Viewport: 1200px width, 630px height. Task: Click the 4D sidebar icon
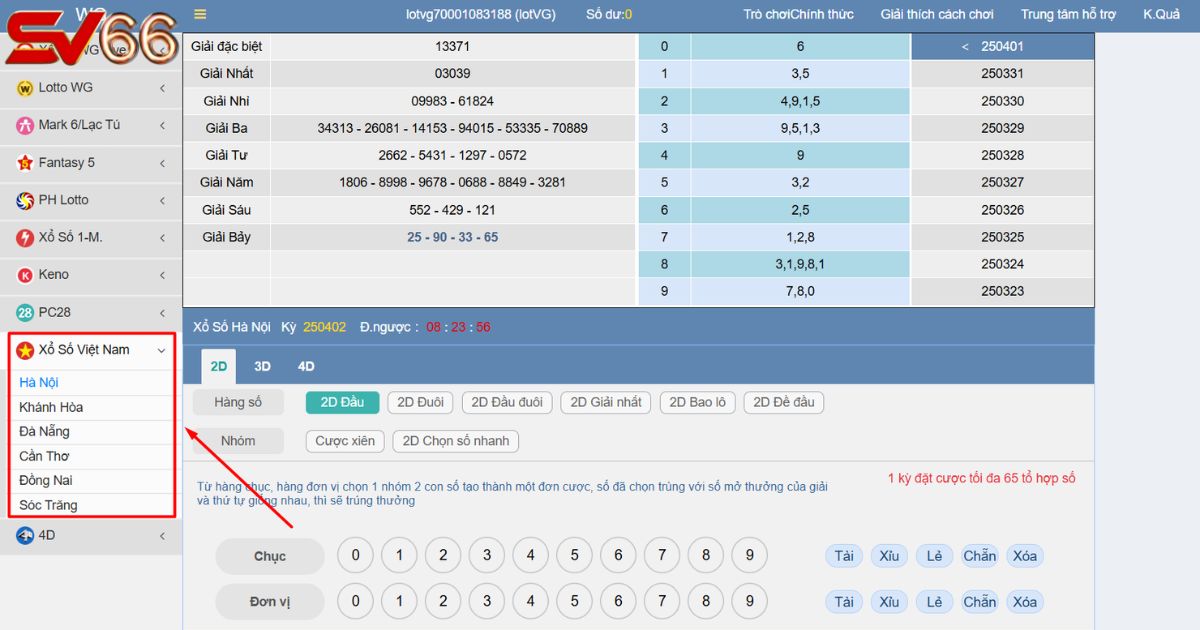tap(25, 536)
